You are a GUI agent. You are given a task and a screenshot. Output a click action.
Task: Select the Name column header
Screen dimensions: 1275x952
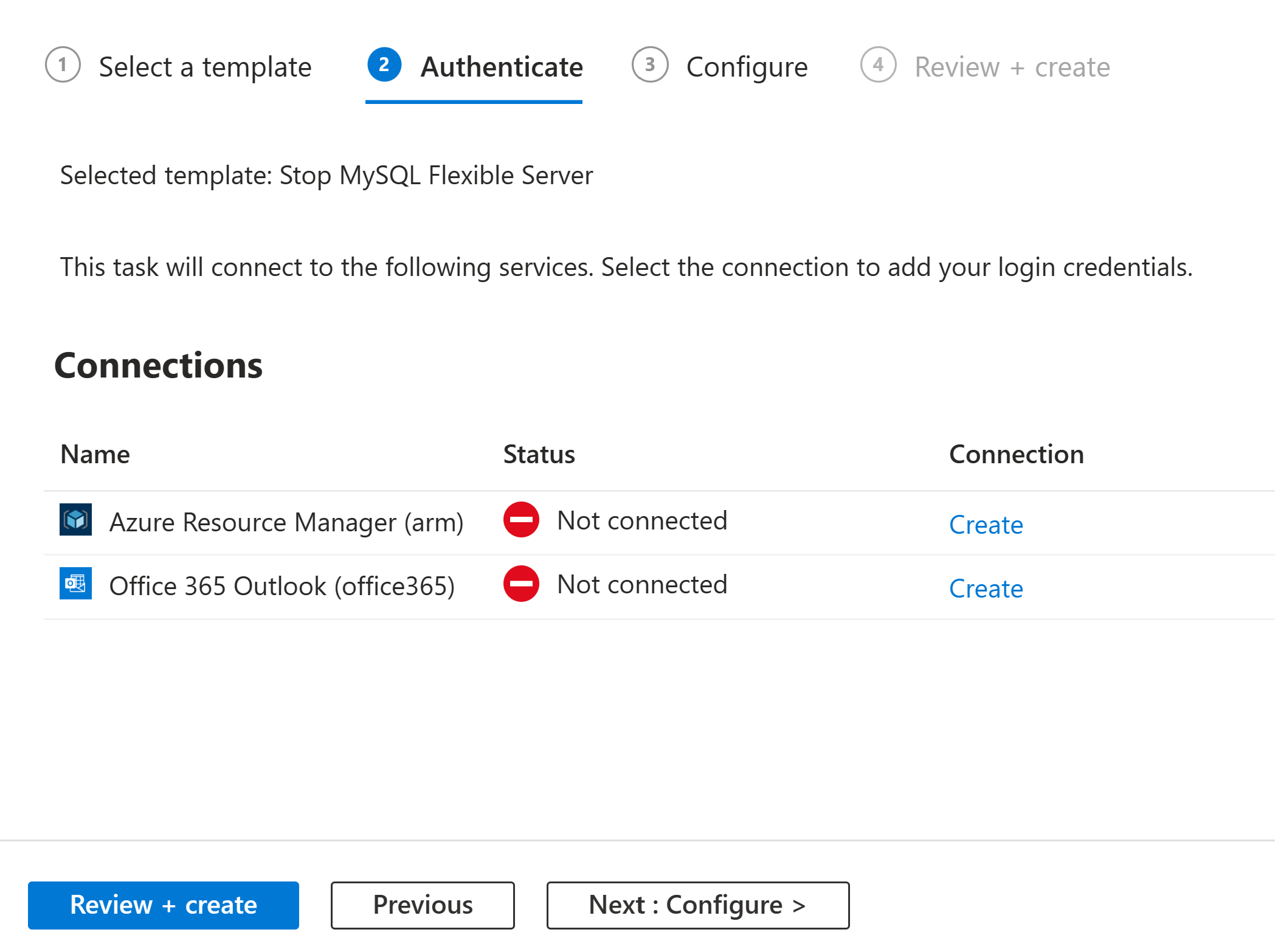tap(94, 454)
